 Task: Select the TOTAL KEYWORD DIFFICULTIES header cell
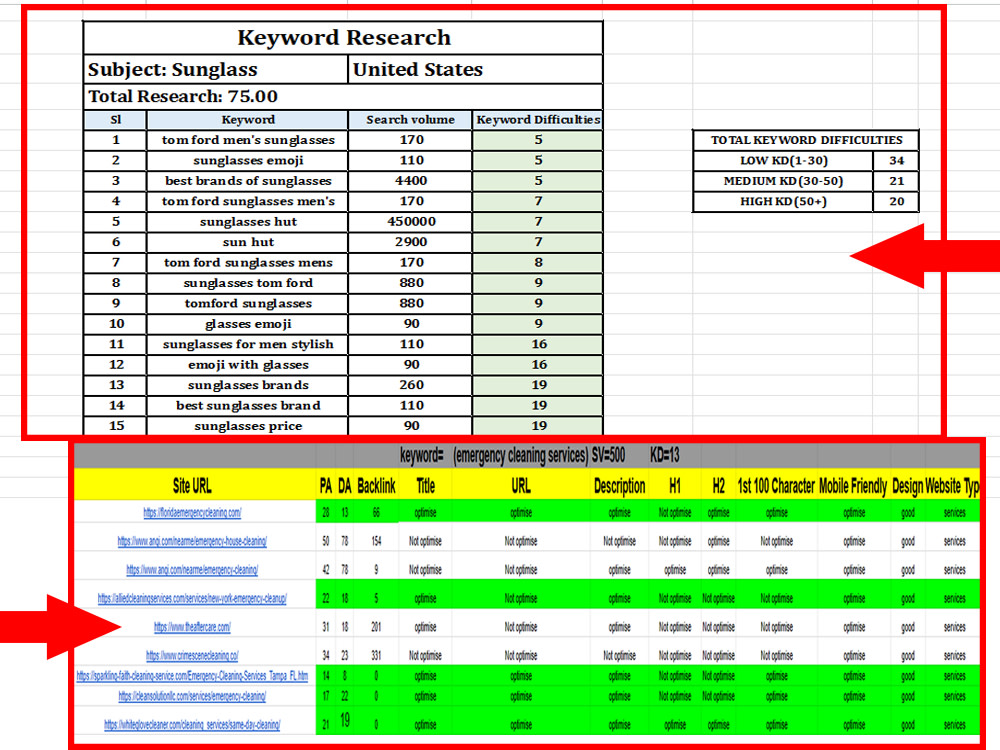click(806, 140)
